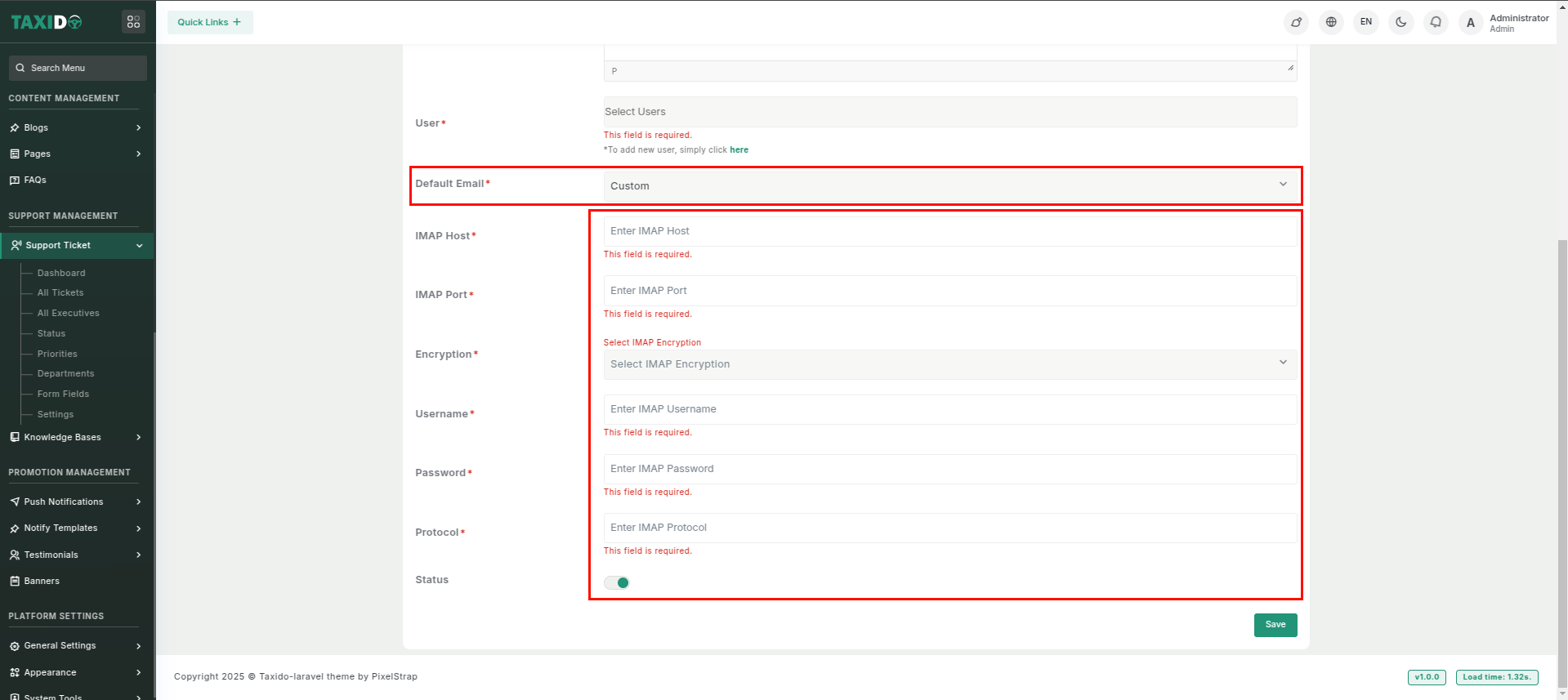Click the rocket icon in the top bar

pos(1296,22)
